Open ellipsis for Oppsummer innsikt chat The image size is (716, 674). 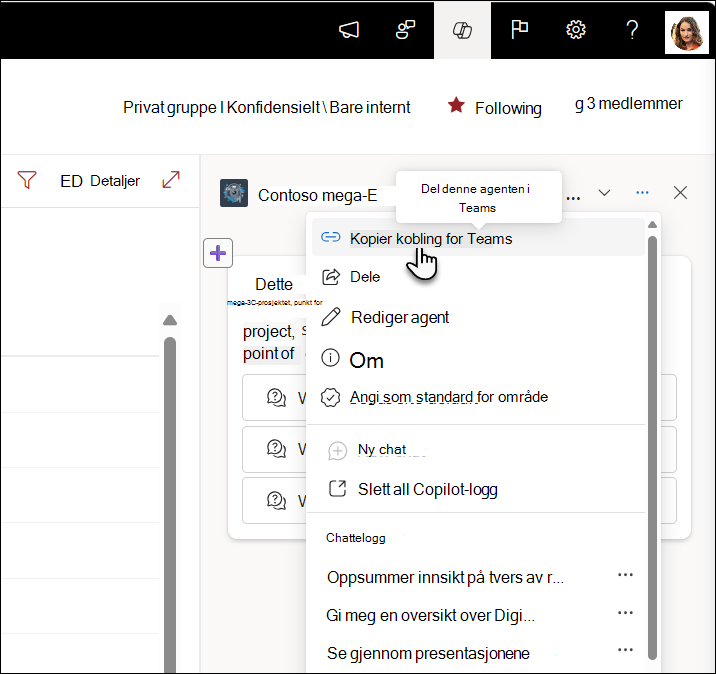click(625, 574)
